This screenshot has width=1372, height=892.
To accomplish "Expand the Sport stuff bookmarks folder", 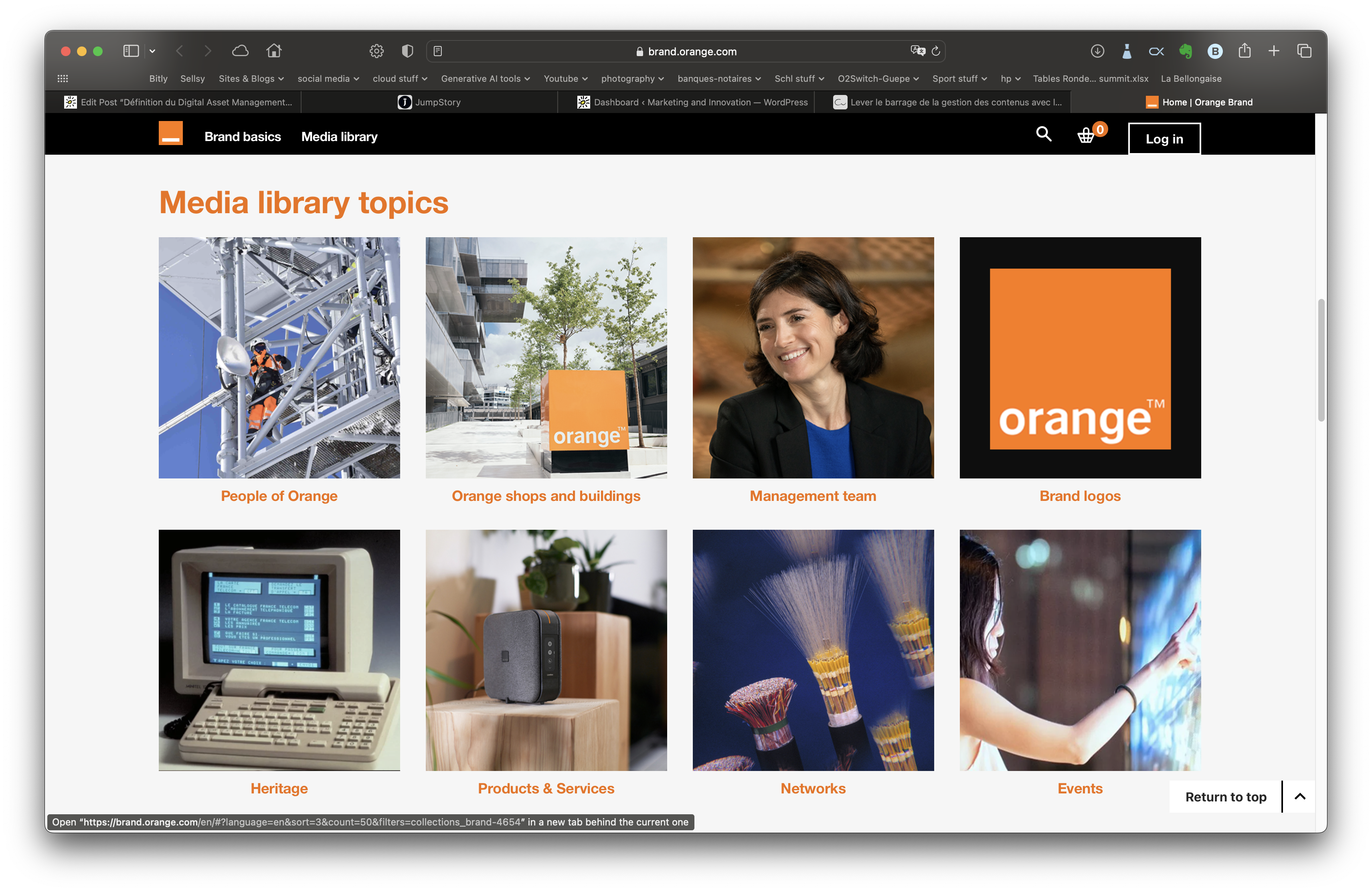I will point(960,79).
